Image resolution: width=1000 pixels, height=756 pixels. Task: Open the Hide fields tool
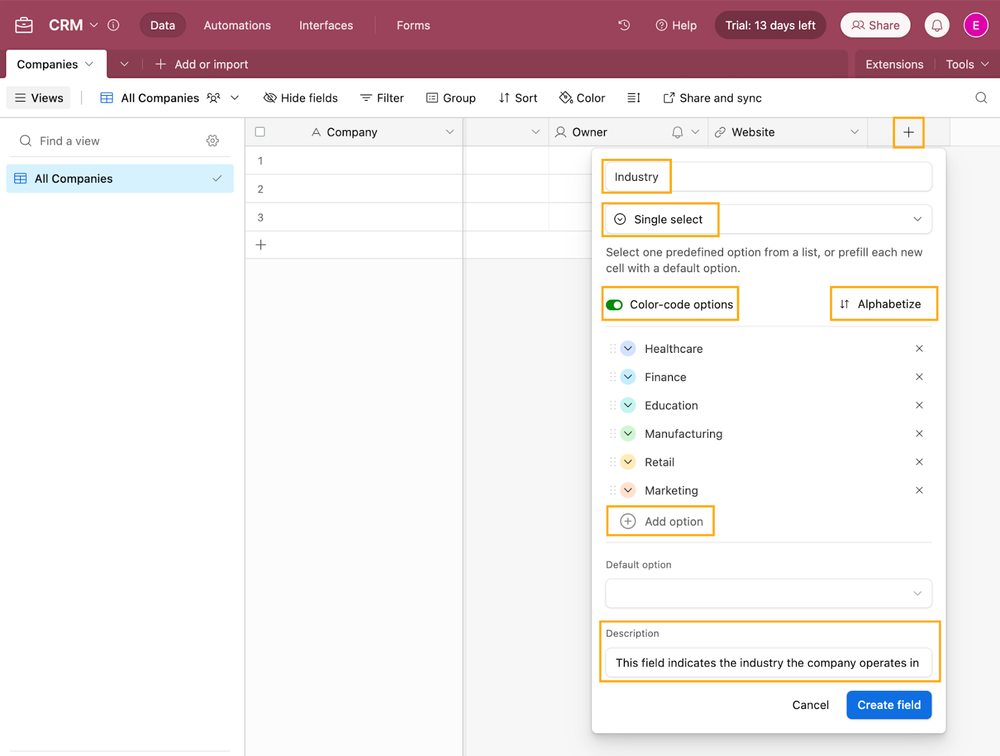tap(300, 98)
